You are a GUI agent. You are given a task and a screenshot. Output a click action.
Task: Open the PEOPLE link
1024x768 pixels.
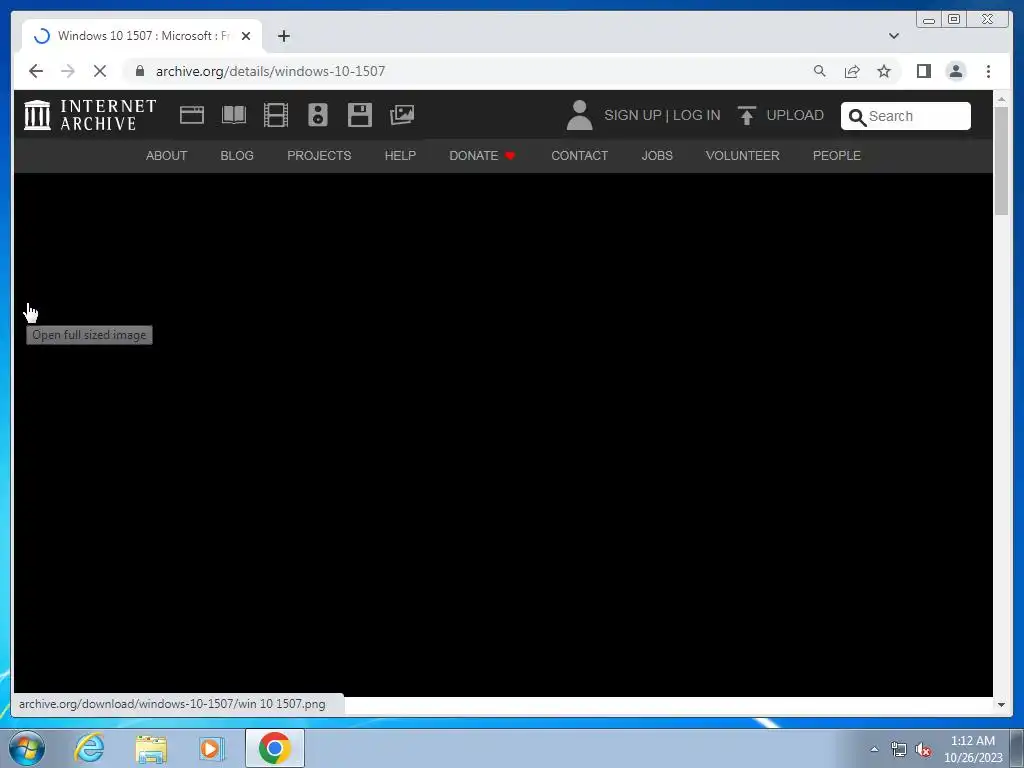[837, 156]
